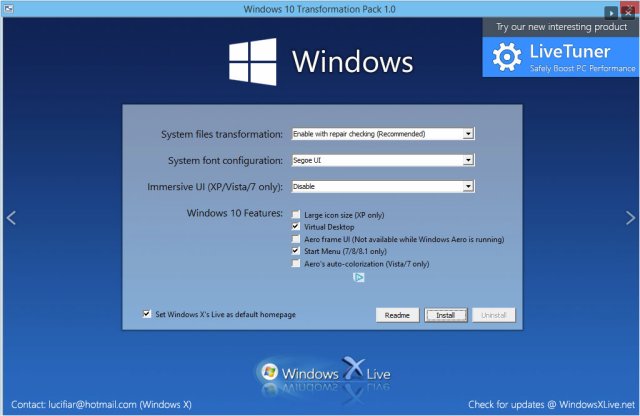Go to next page with right arrow

[x=630, y=218]
